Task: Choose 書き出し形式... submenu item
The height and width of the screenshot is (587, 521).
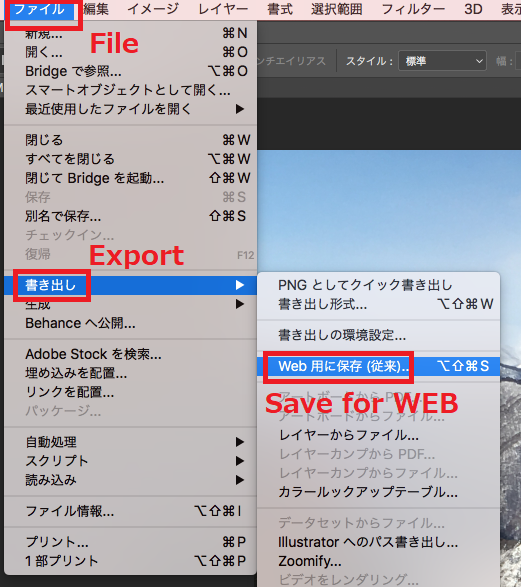Action: [x=379, y=304]
